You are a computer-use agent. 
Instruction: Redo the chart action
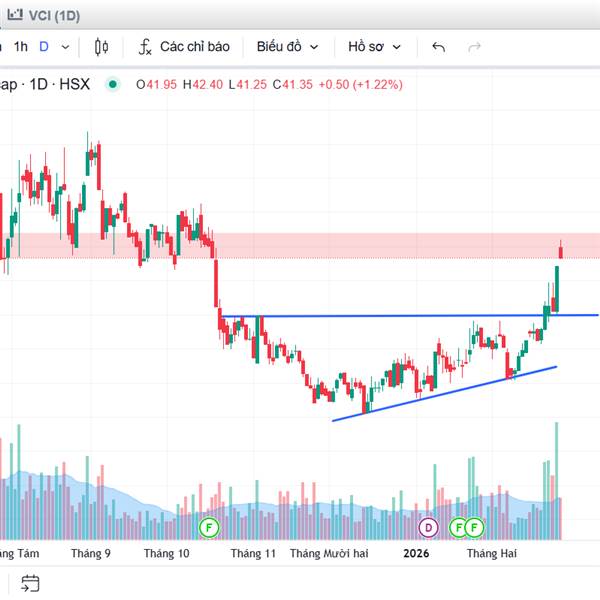[x=474, y=47]
